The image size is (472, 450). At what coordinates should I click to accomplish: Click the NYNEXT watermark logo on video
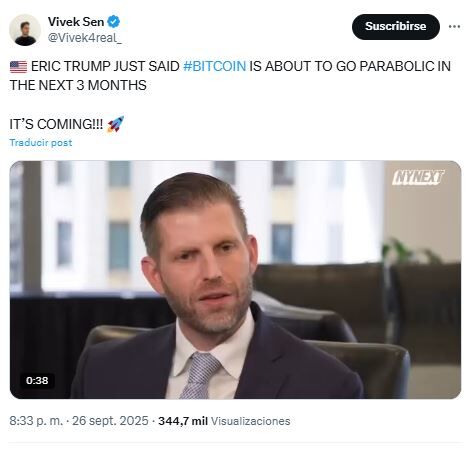pyautogui.click(x=418, y=178)
